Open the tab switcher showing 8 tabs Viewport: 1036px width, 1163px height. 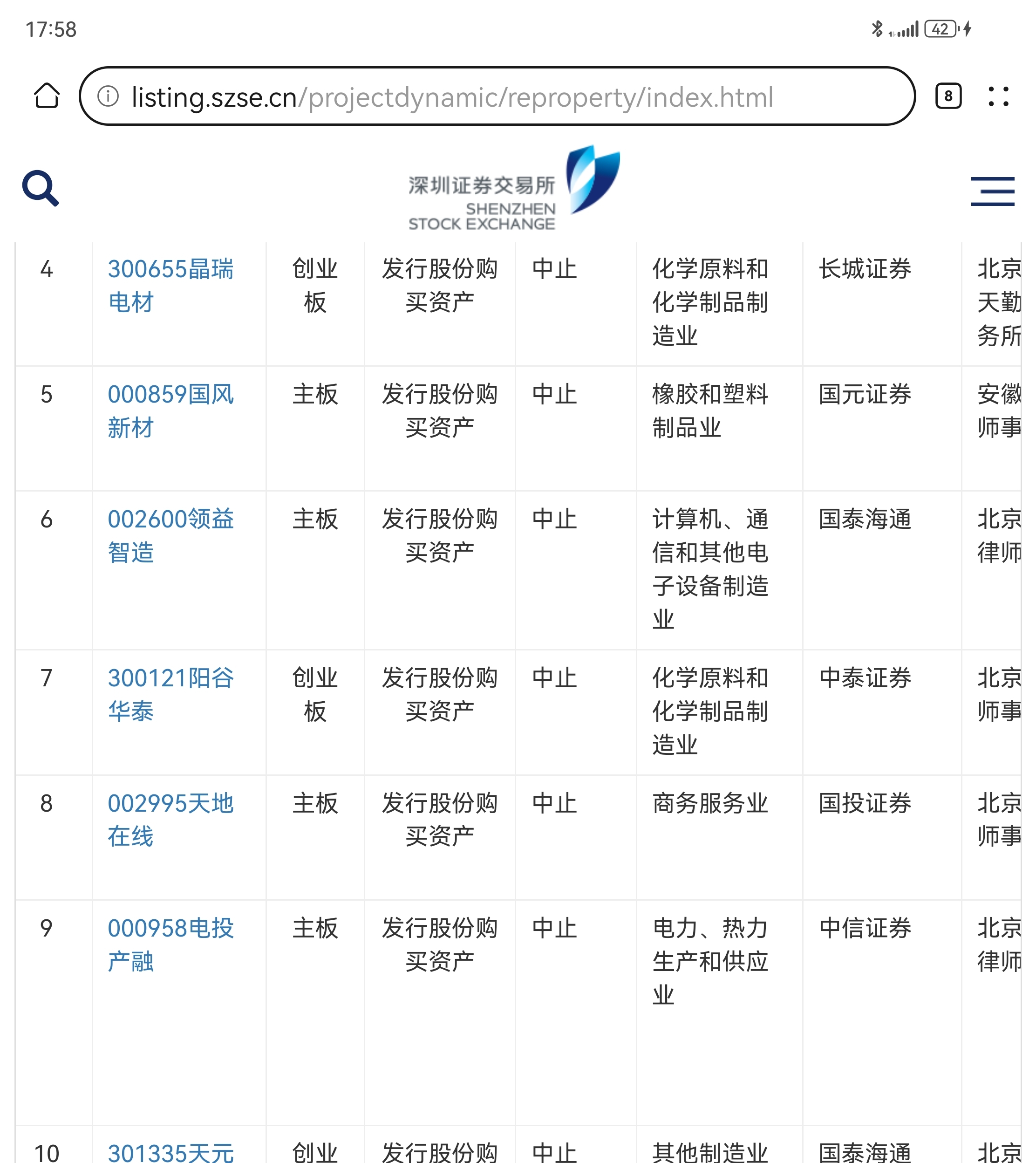pos(948,96)
